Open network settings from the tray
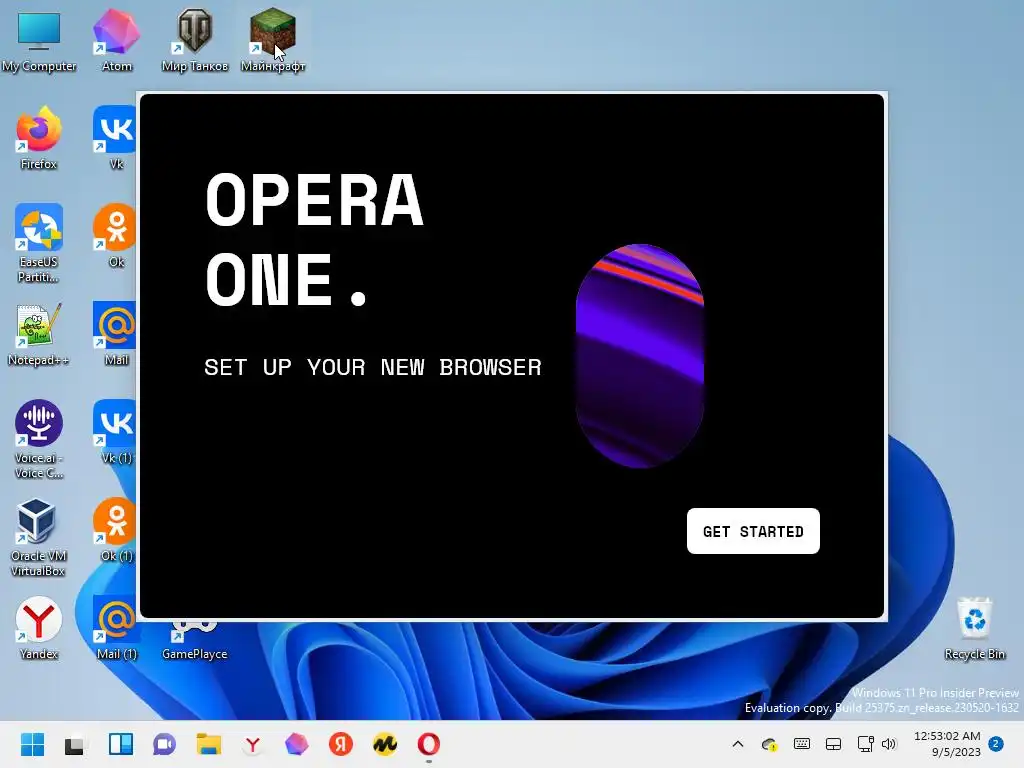The height and width of the screenshot is (768, 1024). pos(865,744)
